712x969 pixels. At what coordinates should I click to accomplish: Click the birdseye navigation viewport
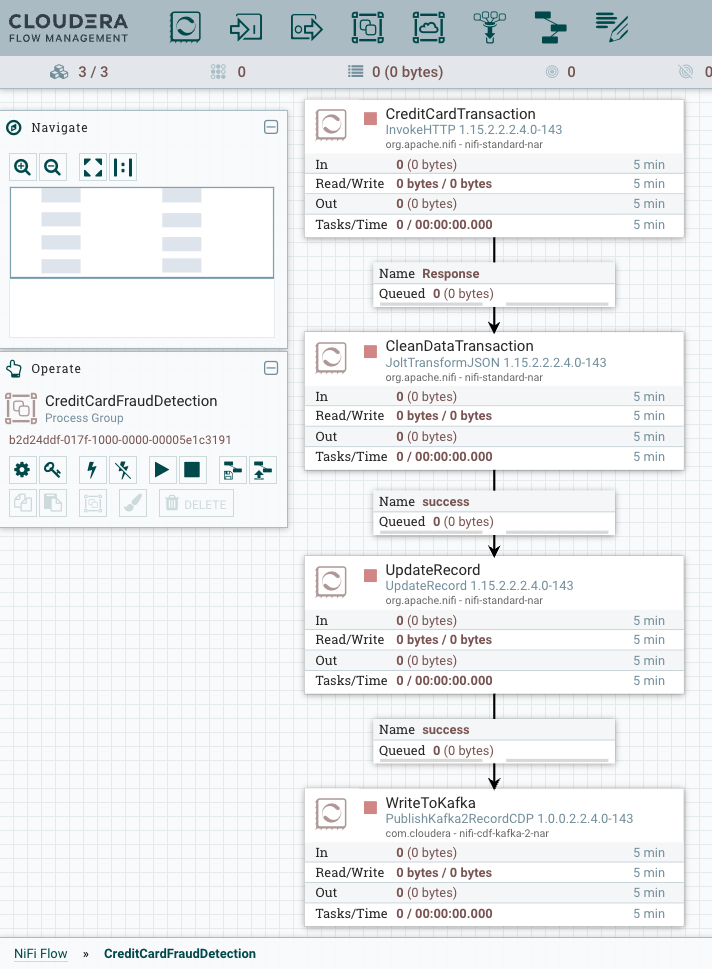click(142, 232)
